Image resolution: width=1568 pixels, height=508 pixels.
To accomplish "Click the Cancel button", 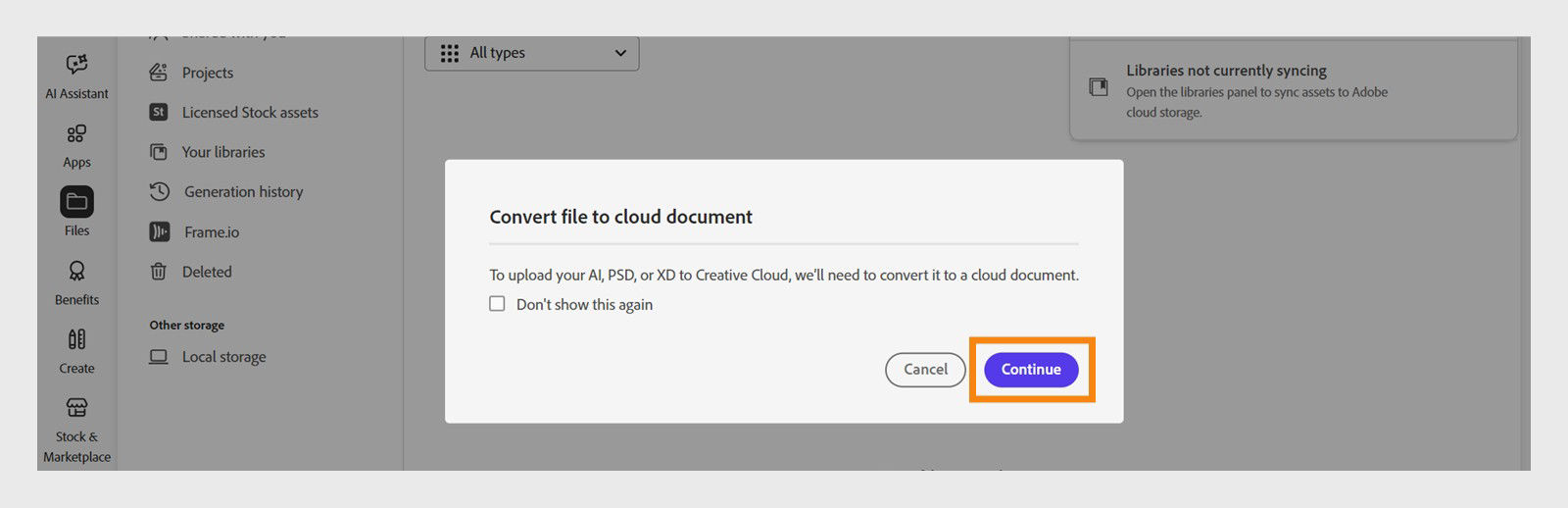I will coord(925,370).
